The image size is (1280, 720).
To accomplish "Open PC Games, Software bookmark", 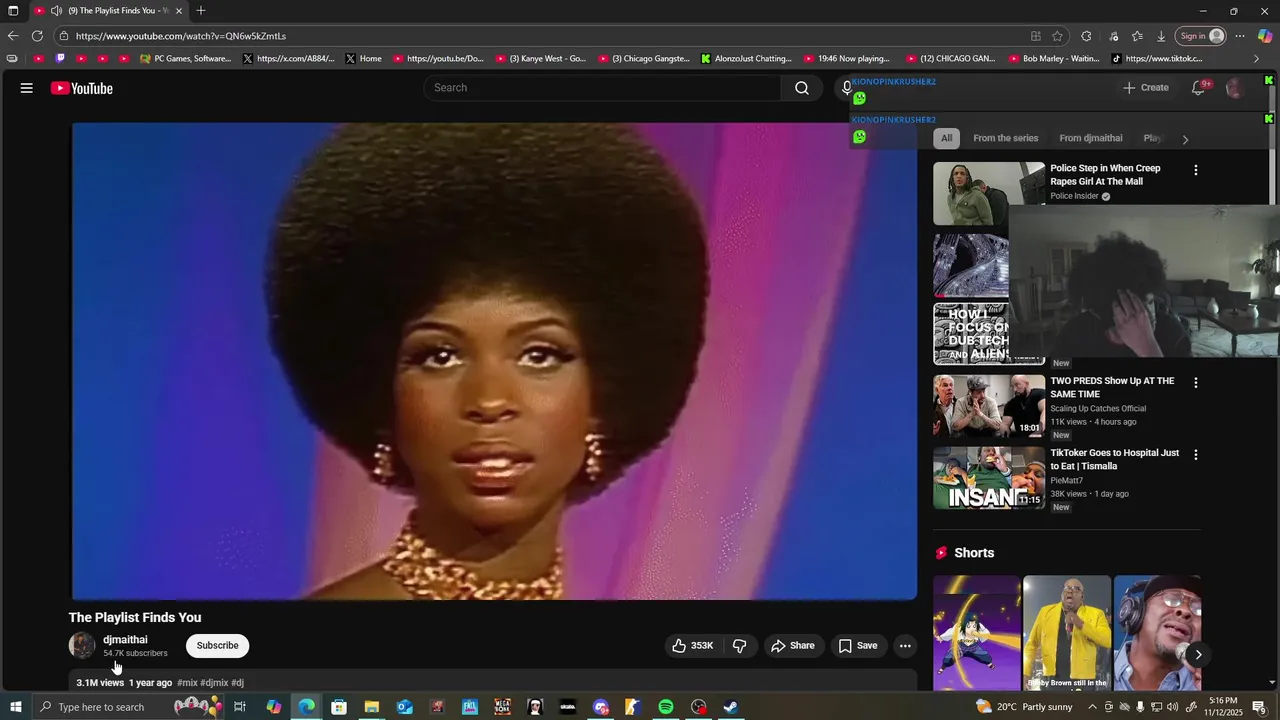I will coord(186,59).
